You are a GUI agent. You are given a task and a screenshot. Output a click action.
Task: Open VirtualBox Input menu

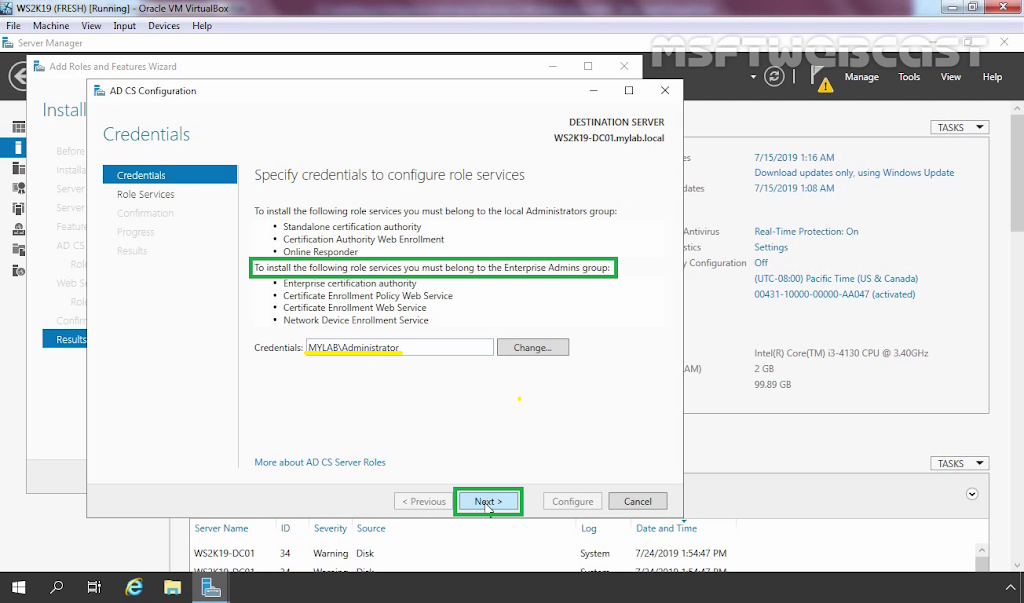coord(124,25)
